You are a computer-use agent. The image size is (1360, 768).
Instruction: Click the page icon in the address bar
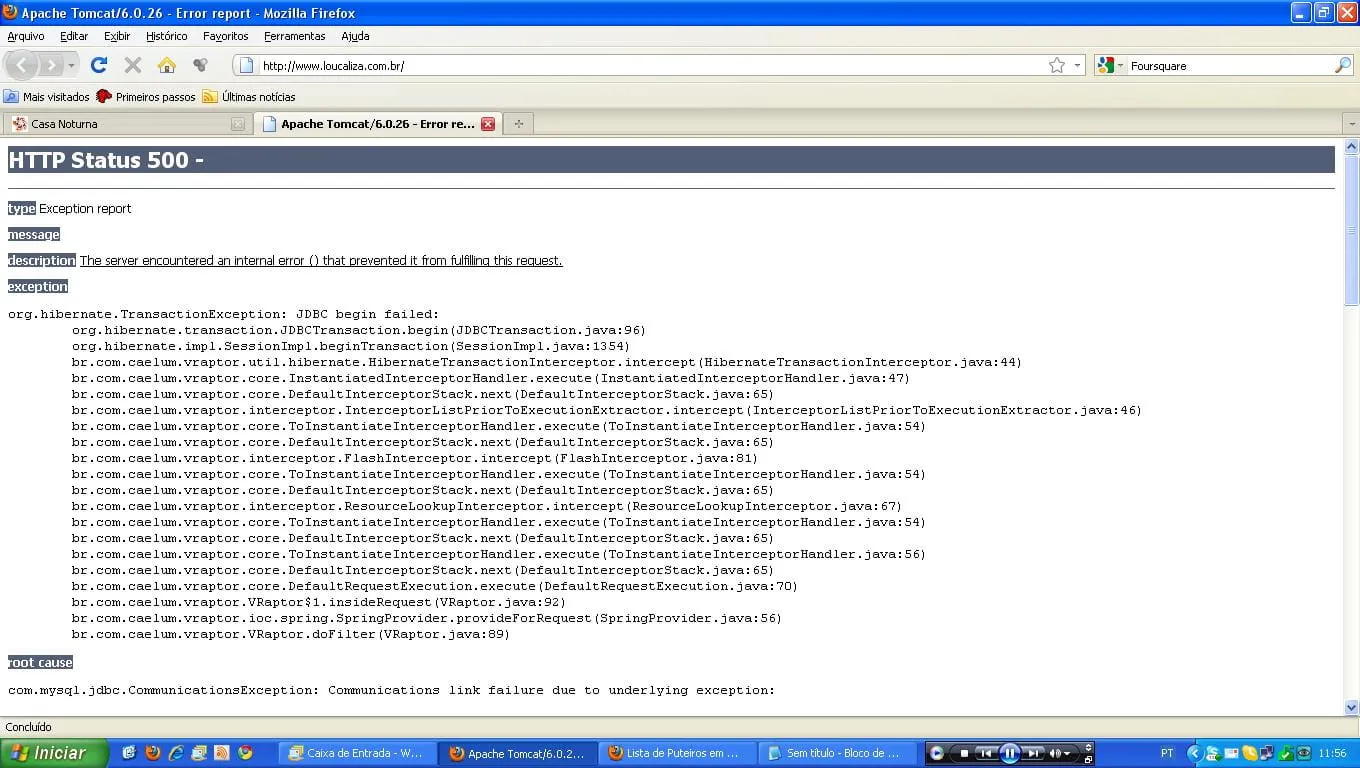click(246, 65)
